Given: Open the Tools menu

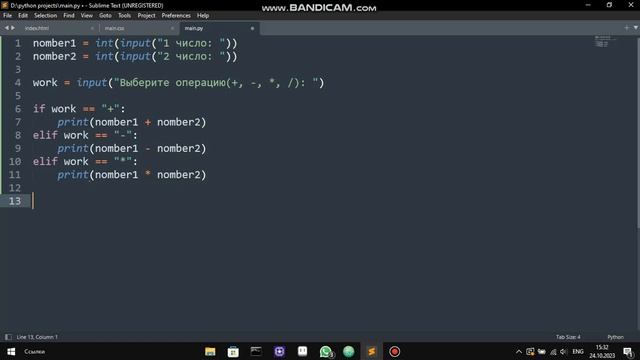Looking at the screenshot, I should (x=124, y=16).
